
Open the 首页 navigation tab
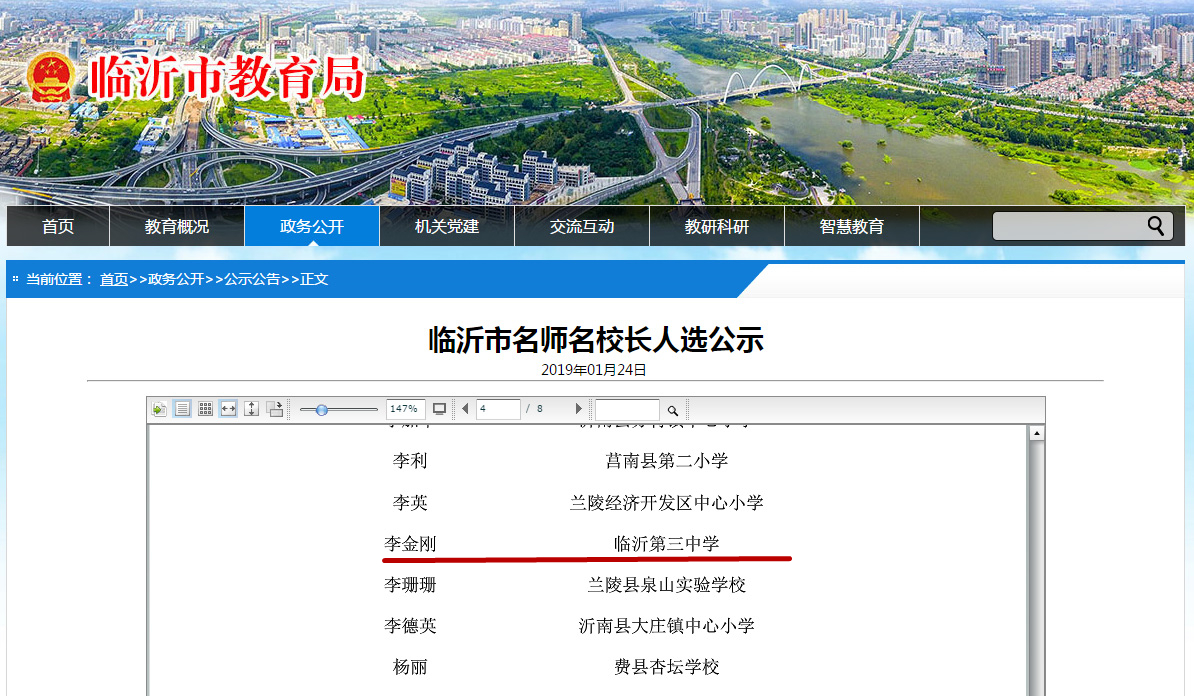58,226
